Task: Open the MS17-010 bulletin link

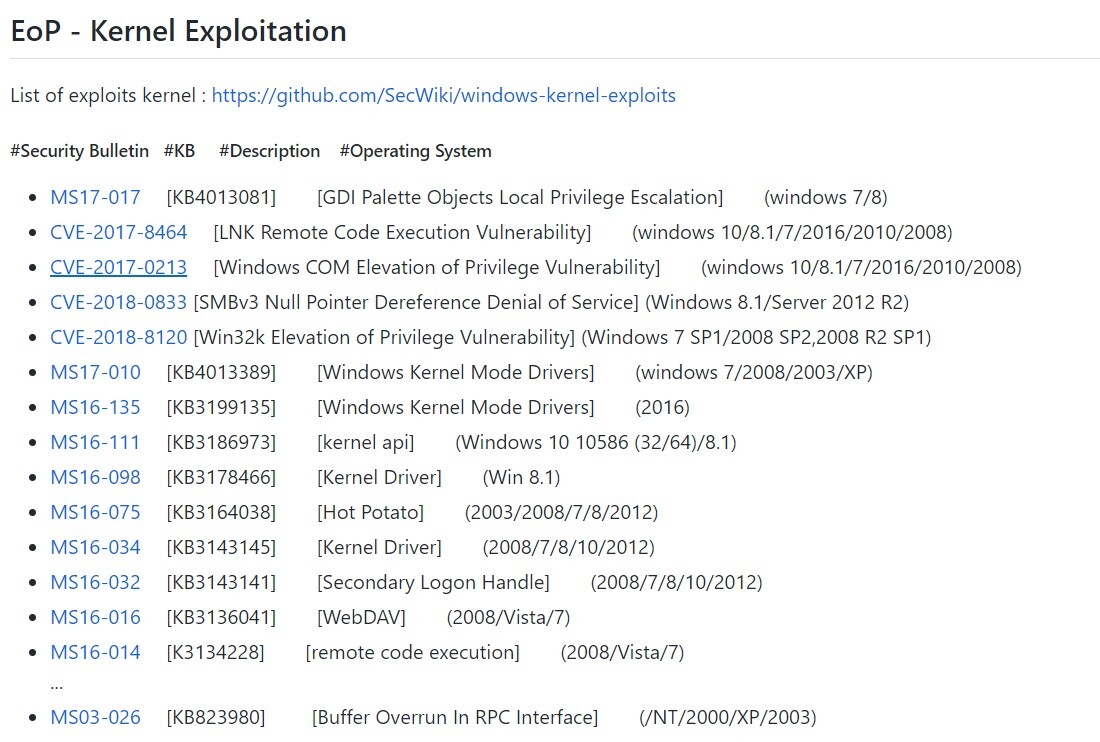Action: coord(95,373)
